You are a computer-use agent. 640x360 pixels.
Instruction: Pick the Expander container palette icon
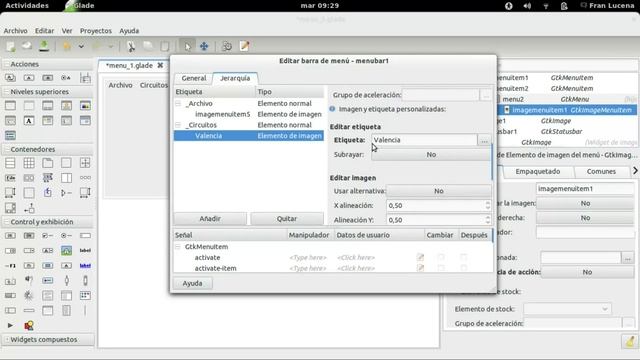click(x=67, y=193)
